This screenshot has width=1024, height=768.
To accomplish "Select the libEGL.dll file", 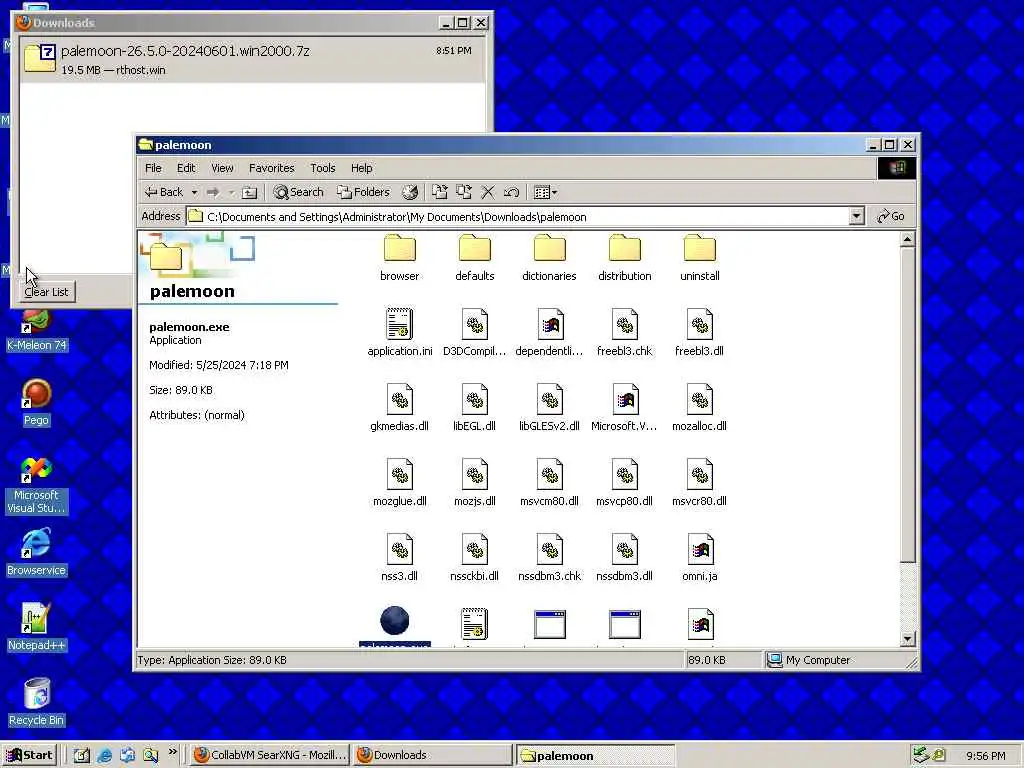I will click(474, 408).
